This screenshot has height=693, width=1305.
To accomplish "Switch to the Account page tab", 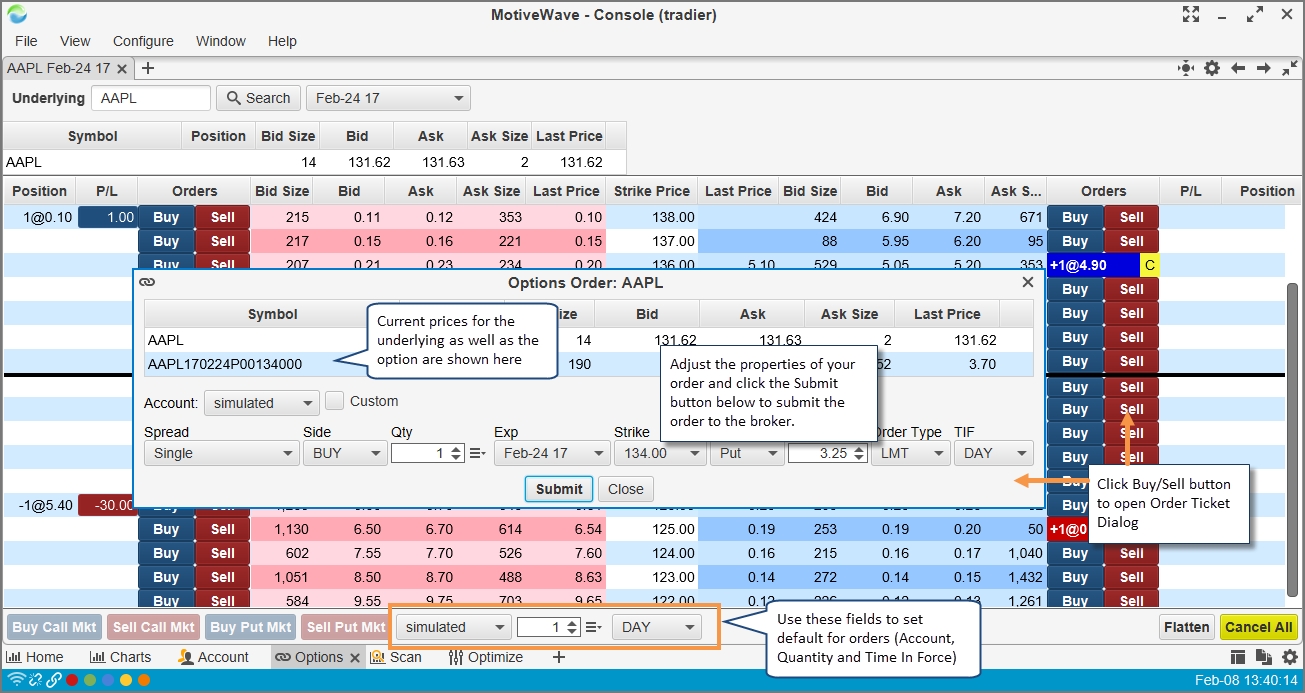I will pos(213,657).
